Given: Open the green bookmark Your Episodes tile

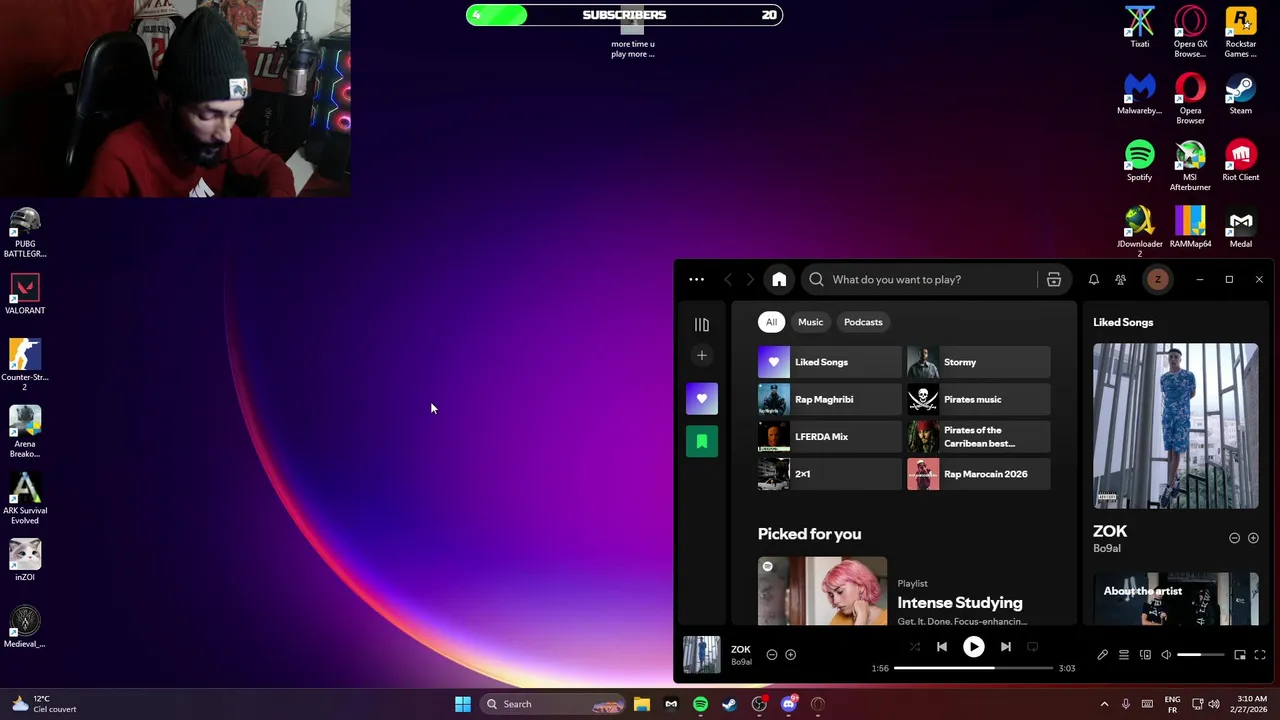Looking at the screenshot, I should (701, 441).
